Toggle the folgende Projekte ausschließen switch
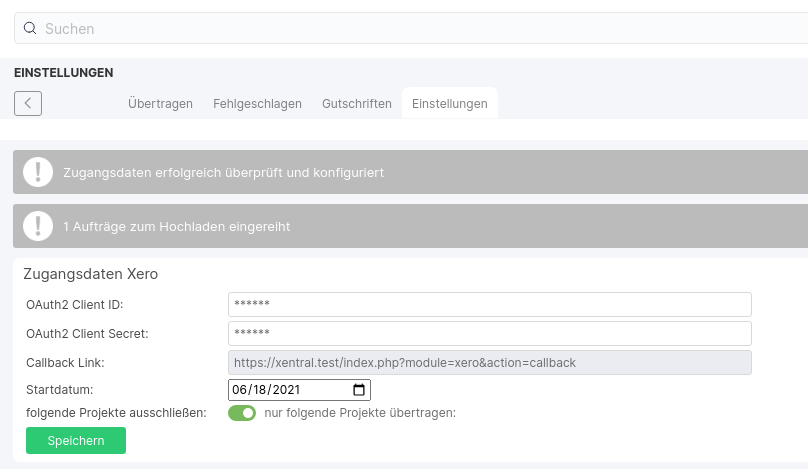Viewport: 808px width, 469px height. [x=242, y=413]
